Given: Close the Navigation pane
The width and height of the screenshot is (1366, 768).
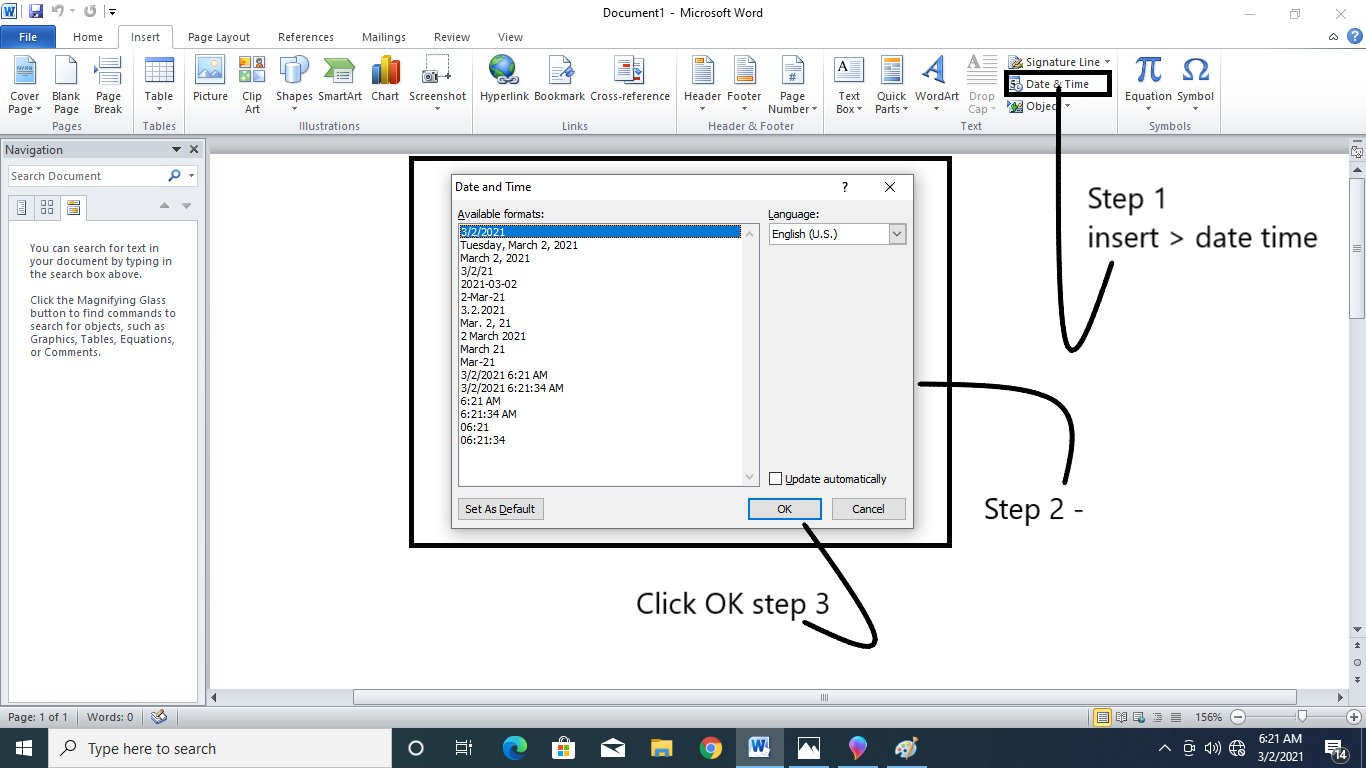Looking at the screenshot, I should [194, 150].
